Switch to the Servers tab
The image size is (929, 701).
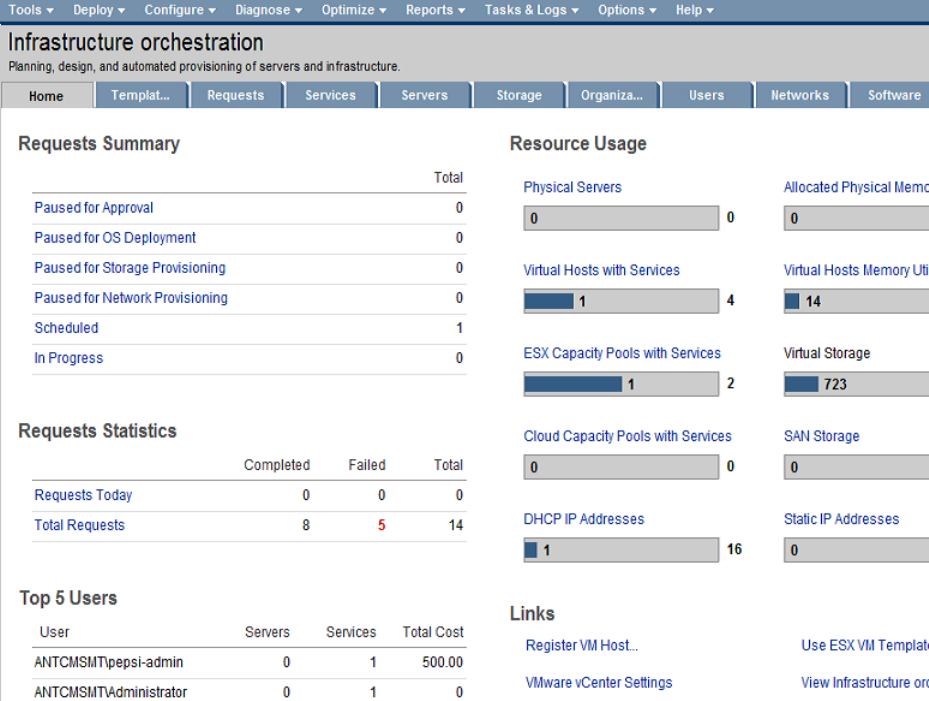coord(424,96)
